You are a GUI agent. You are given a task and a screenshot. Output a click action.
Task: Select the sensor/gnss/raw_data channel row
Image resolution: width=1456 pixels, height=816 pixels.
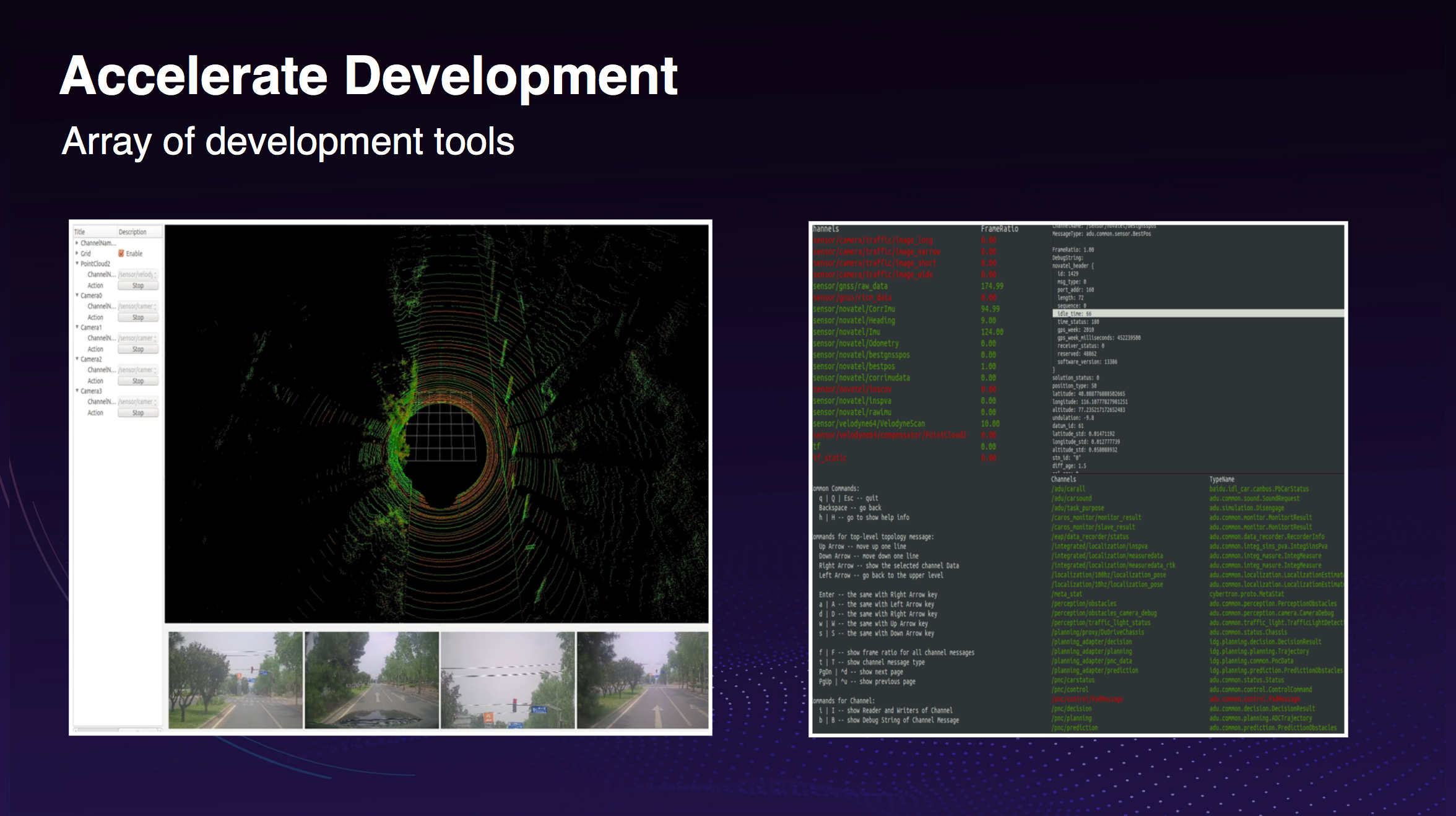[851, 286]
